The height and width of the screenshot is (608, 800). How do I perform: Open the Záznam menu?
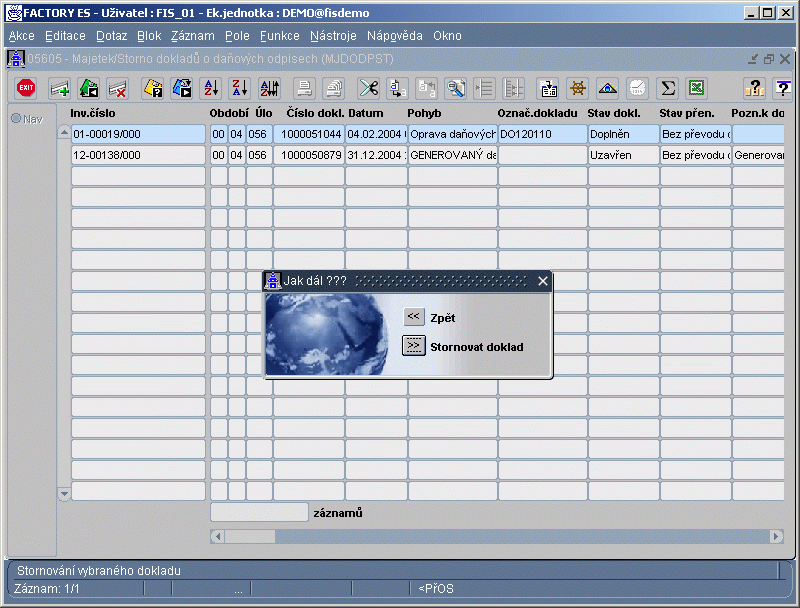pos(192,36)
